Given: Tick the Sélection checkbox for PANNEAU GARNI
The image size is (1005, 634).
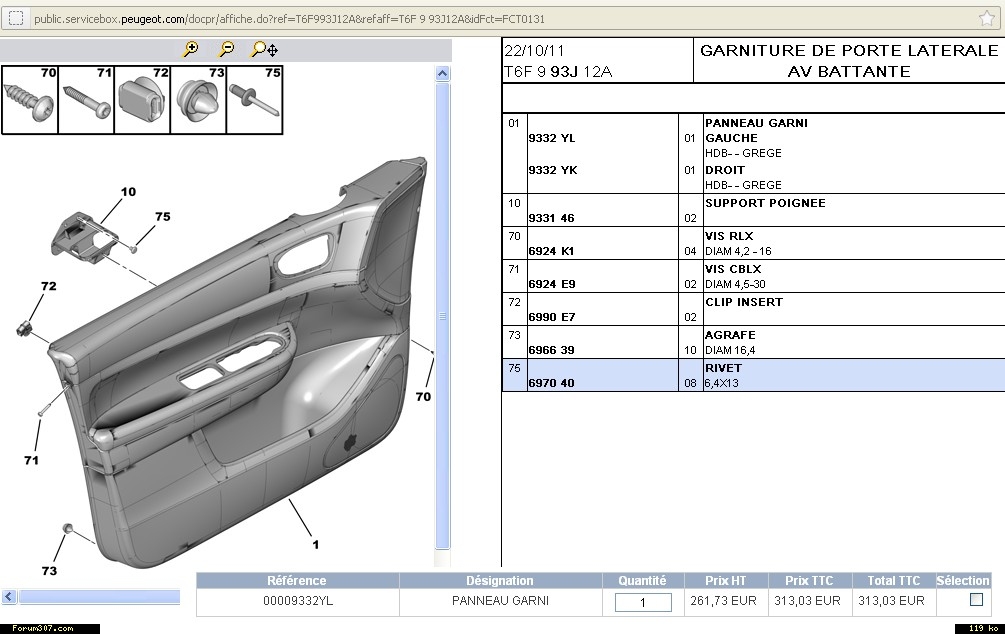Looking at the screenshot, I should [976, 600].
